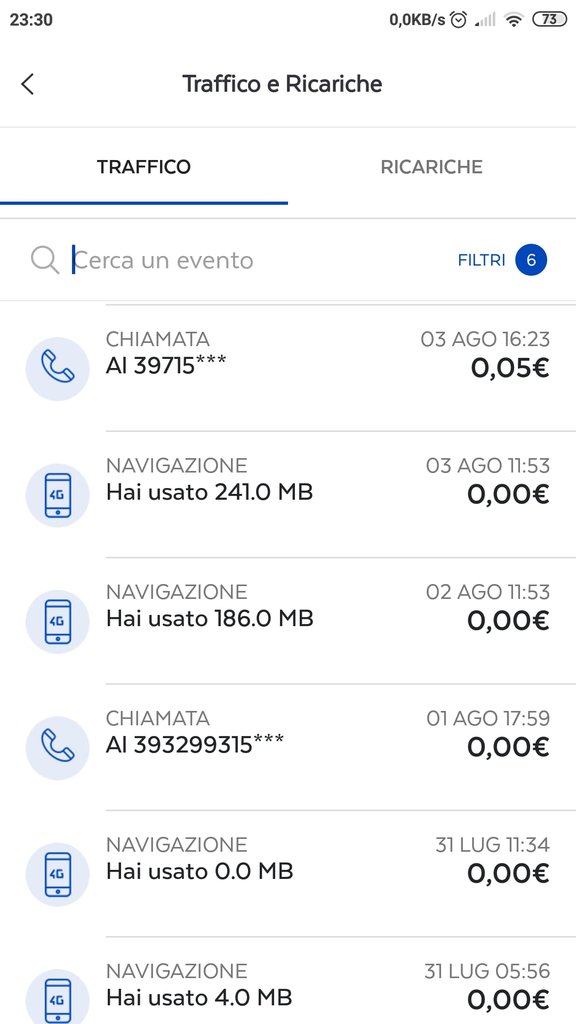Tap the battery indicator showing 73

point(549,20)
